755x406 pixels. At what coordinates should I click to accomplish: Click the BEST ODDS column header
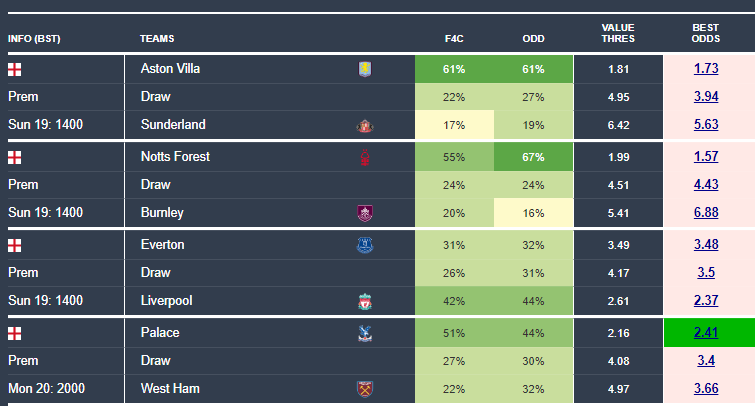(x=706, y=33)
